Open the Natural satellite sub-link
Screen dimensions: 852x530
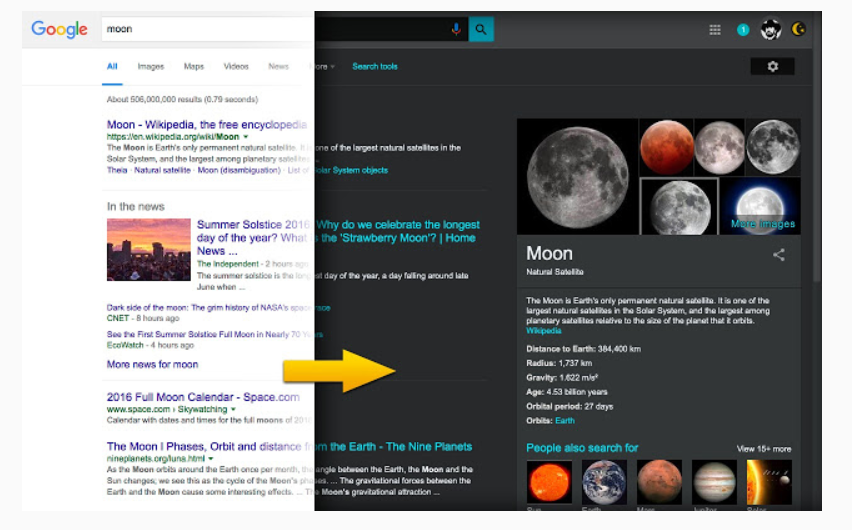(162, 170)
